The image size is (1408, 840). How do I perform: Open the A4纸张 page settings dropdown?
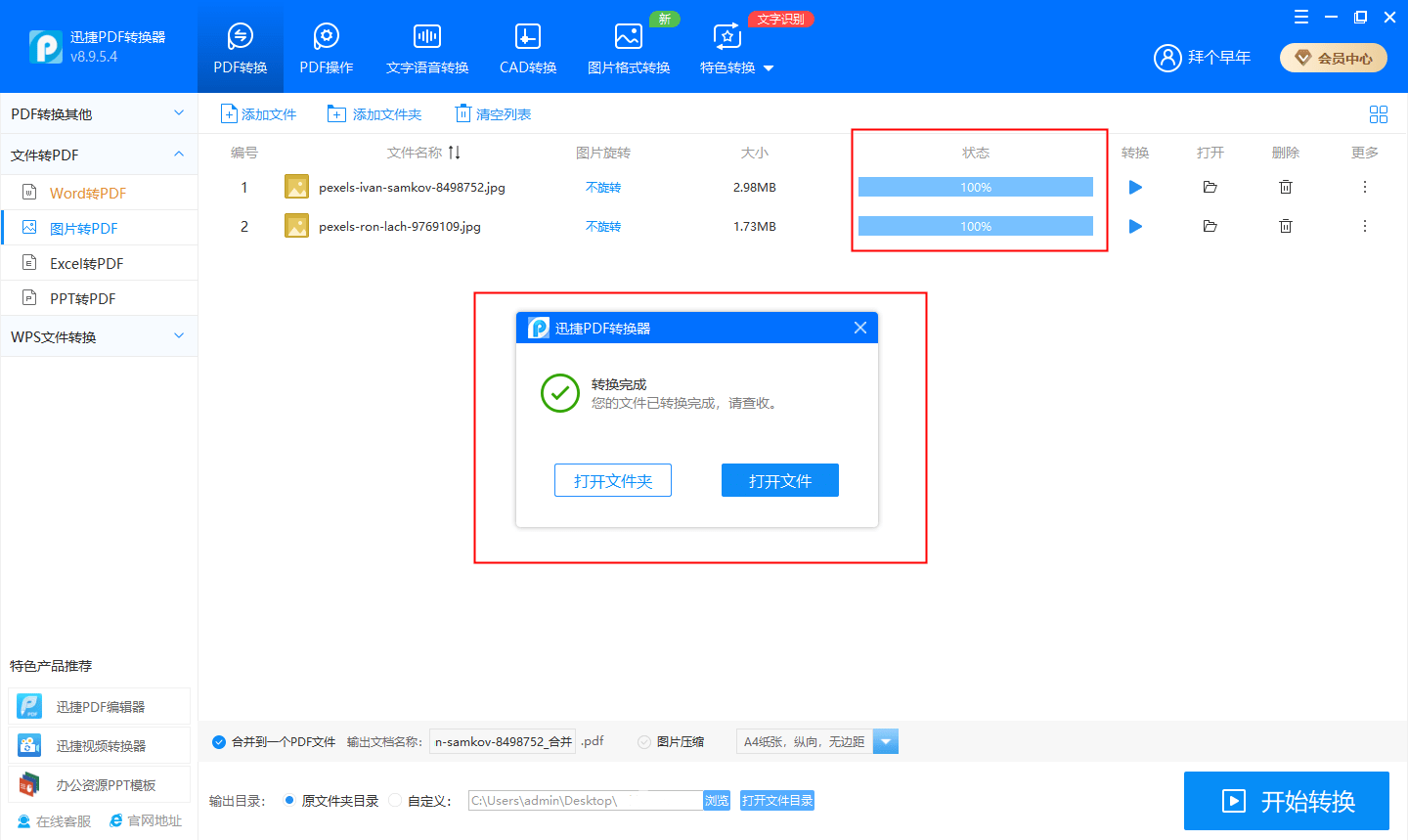(x=885, y=741)
